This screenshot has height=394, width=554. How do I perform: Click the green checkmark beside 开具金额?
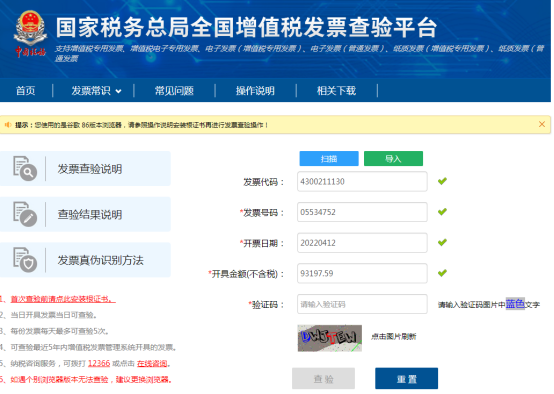pos(442,273)
